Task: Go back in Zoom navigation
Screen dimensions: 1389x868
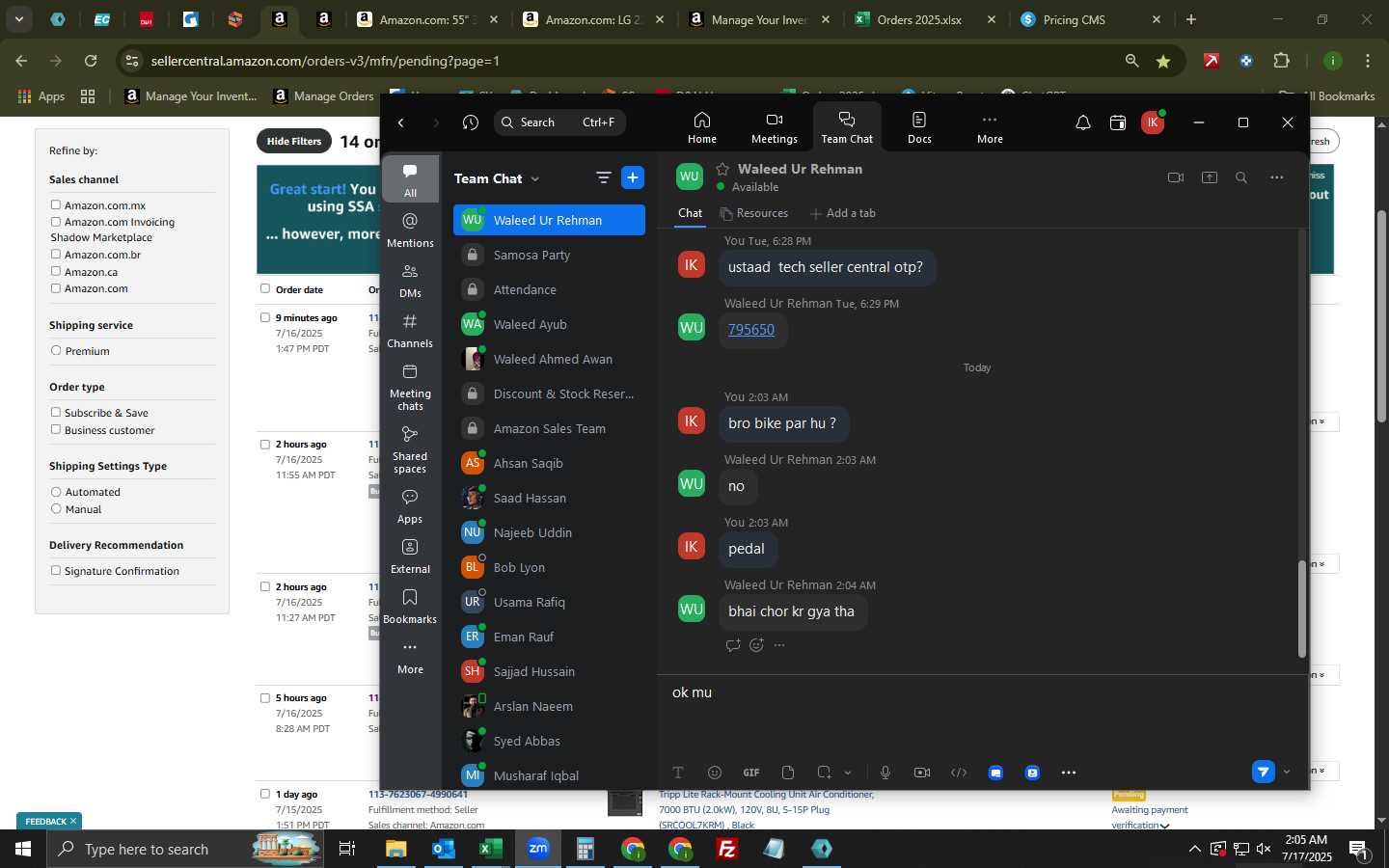Action: tap(401, 122)
